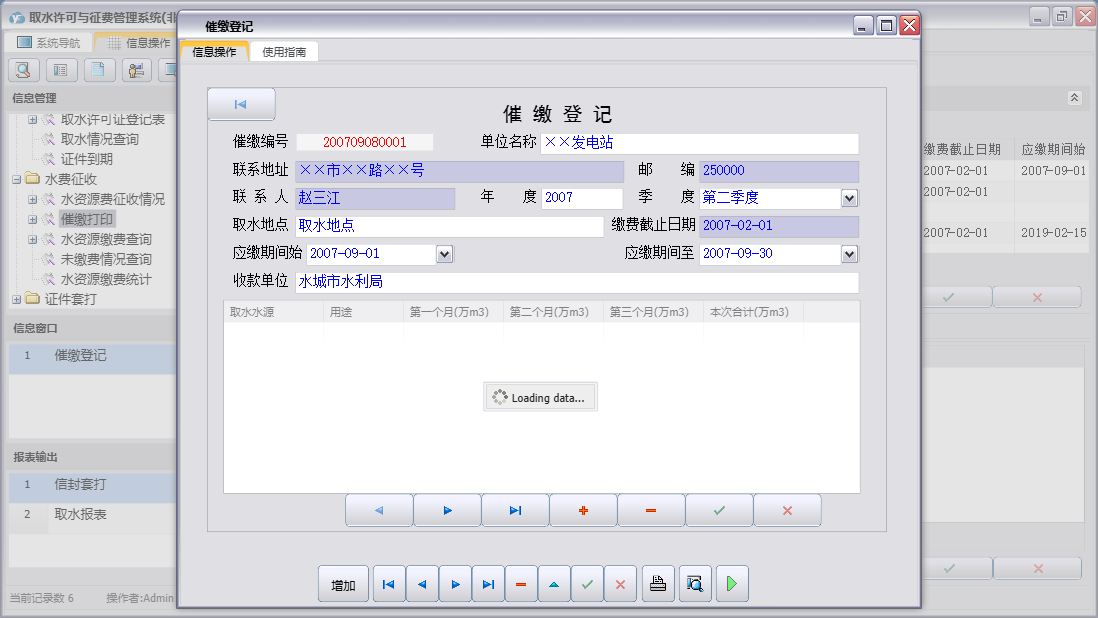
Task: Select 未缴费情况查询 in the tree
Action: (x=106, y=259)
